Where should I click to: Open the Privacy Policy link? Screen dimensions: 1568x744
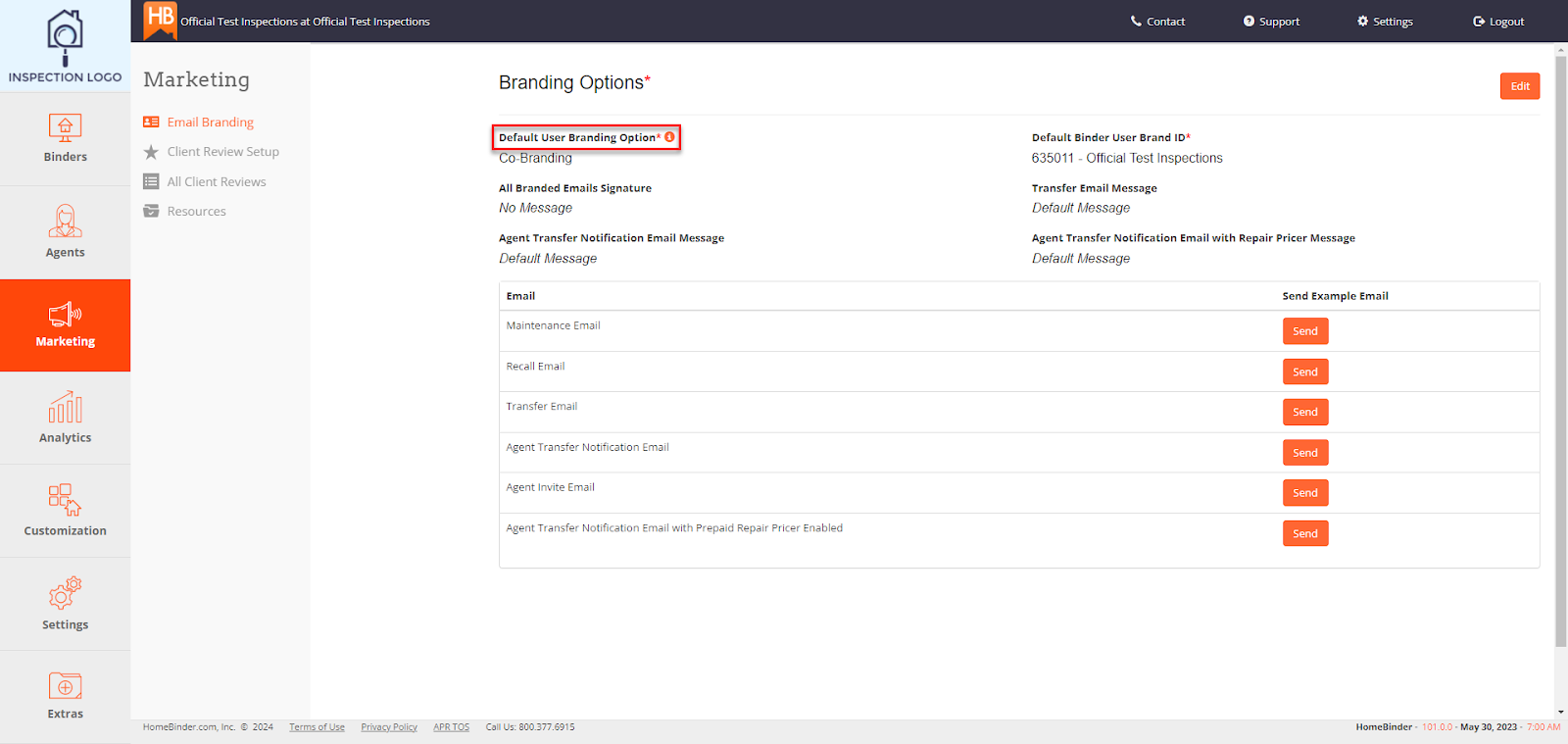tap(389, 727)
